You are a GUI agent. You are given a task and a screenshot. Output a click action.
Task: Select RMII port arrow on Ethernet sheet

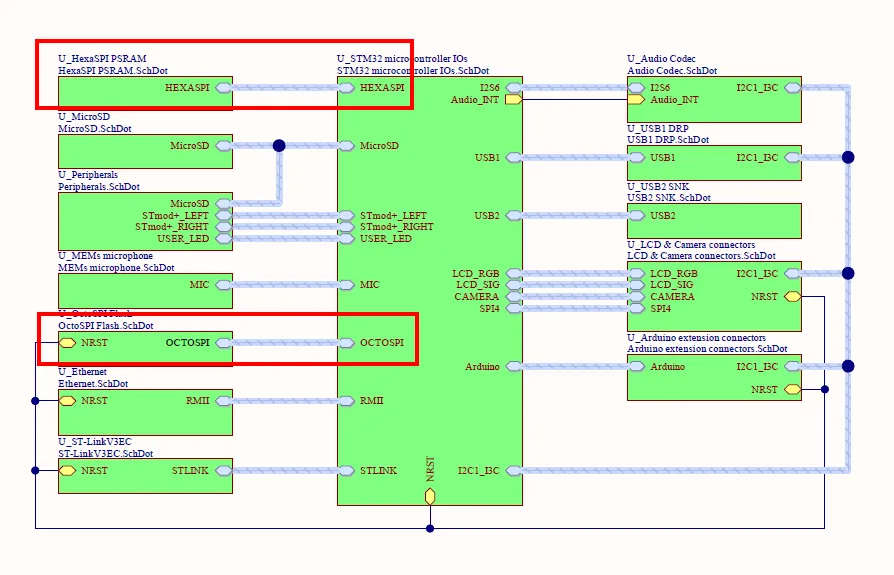coord(224,401)
